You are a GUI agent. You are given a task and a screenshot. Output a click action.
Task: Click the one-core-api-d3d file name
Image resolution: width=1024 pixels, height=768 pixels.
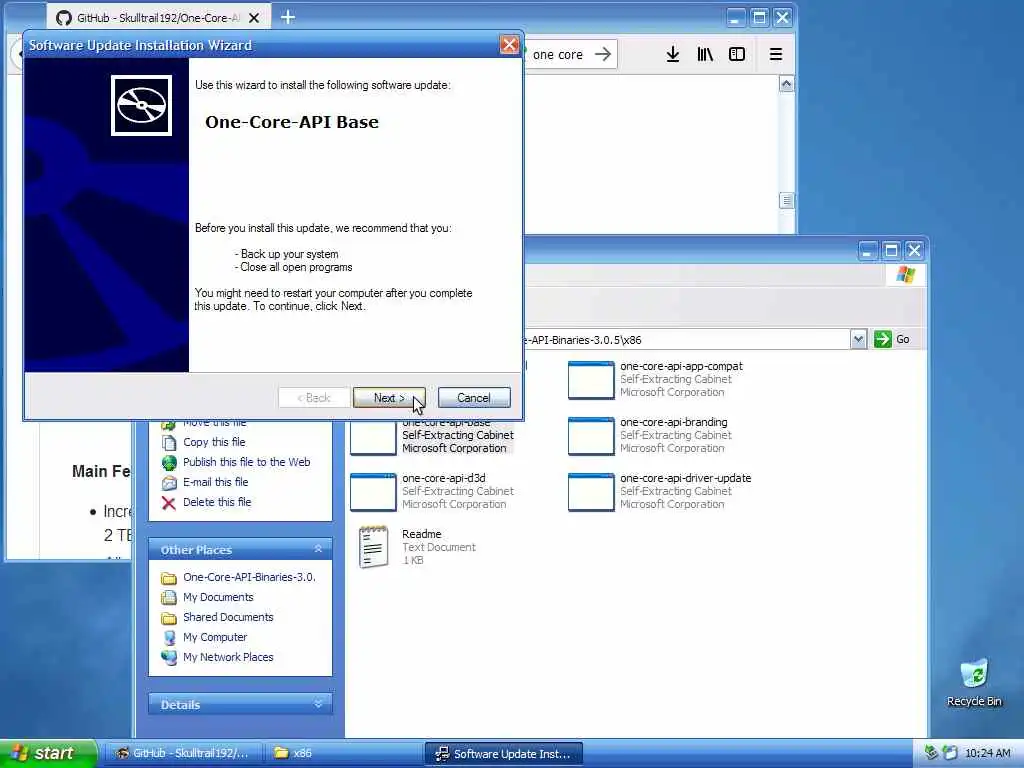[443, 478]
